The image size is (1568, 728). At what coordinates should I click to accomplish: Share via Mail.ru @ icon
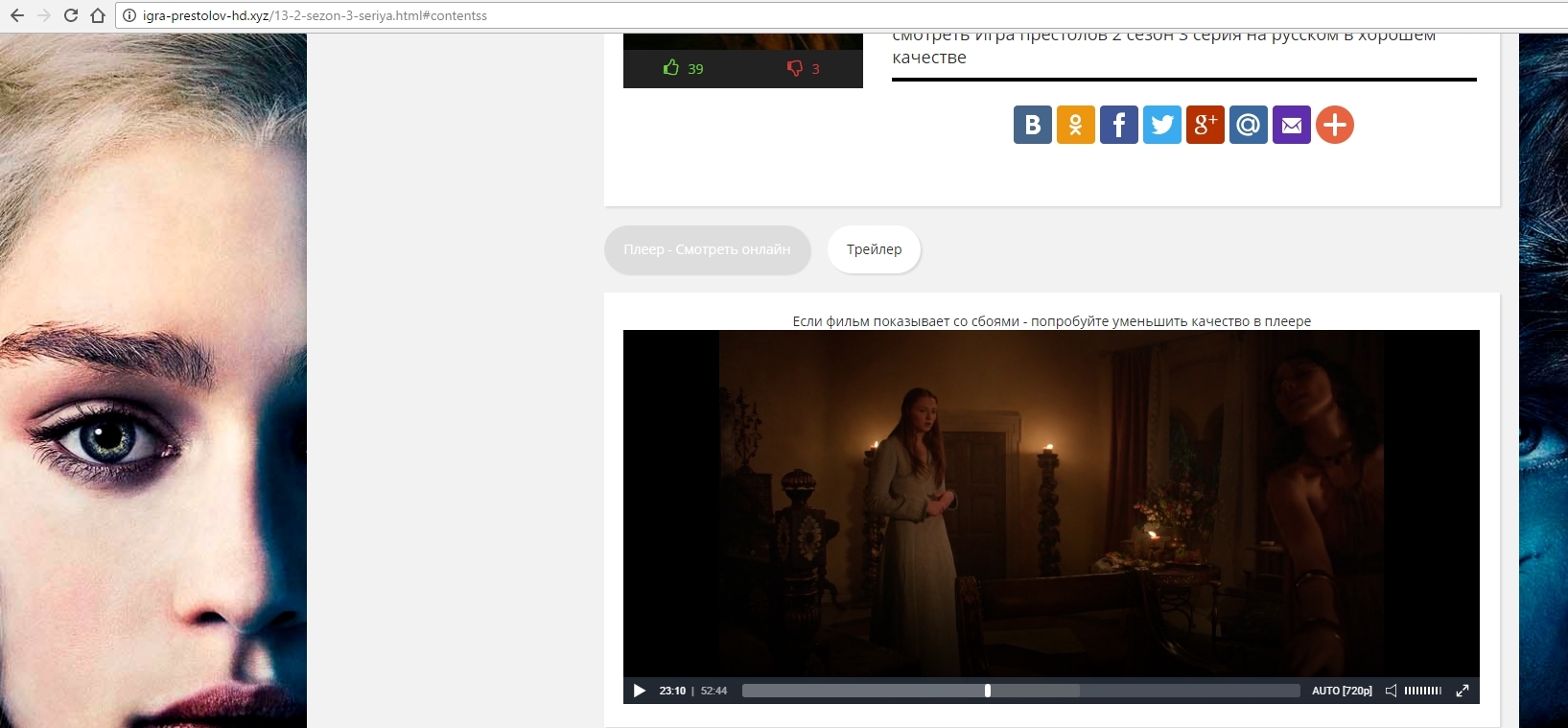[x=1249, y=125]
